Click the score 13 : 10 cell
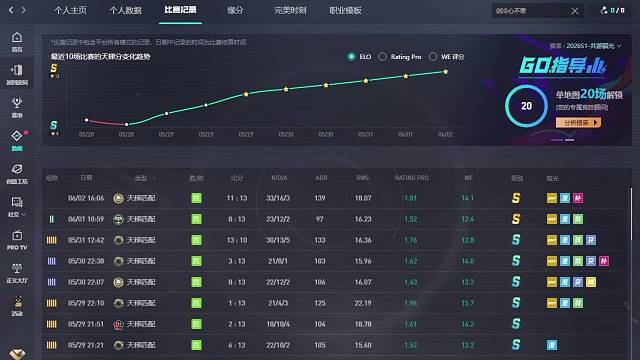The height and width of the screenshot is (360, 640). (237, 240)
